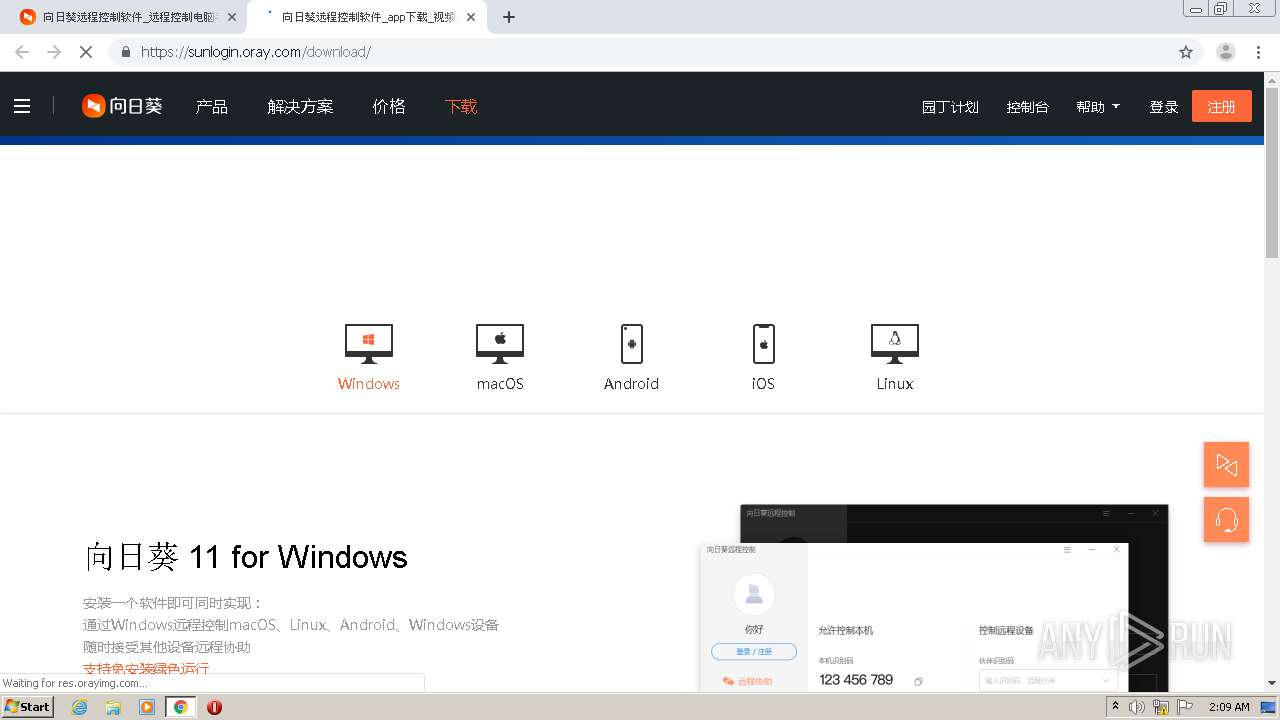
Task: Open the hamburger menu in site header
Action: click(x=22, y=106)
